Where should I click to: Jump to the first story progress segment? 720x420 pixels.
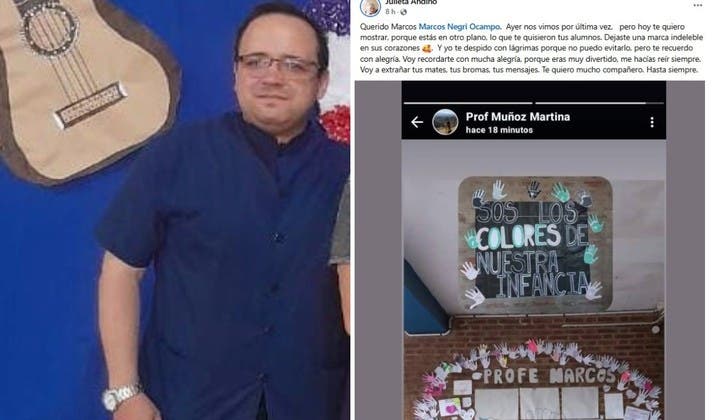coord(468,103)
